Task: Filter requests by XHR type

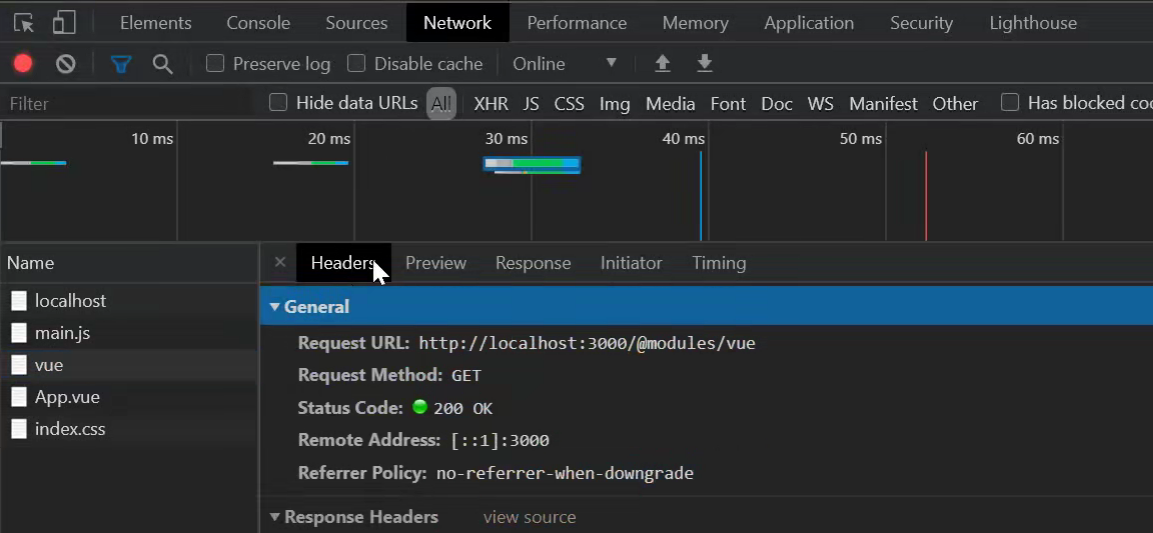Action: pyautogui.click(x=490, y=103)
